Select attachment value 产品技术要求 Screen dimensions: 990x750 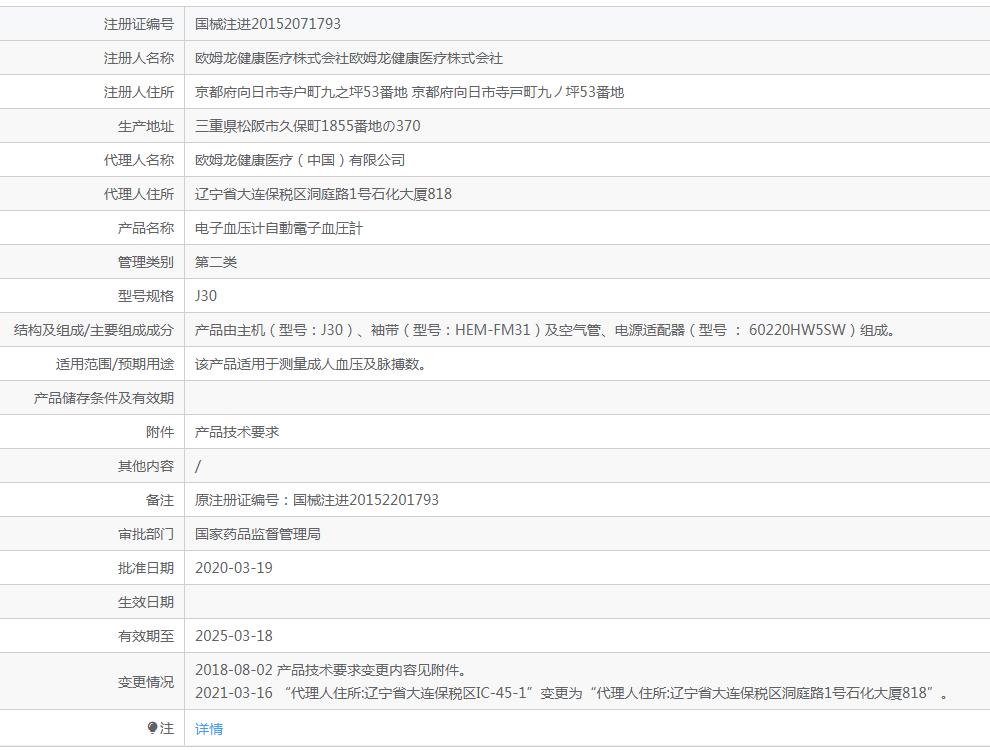pos(237,432)
